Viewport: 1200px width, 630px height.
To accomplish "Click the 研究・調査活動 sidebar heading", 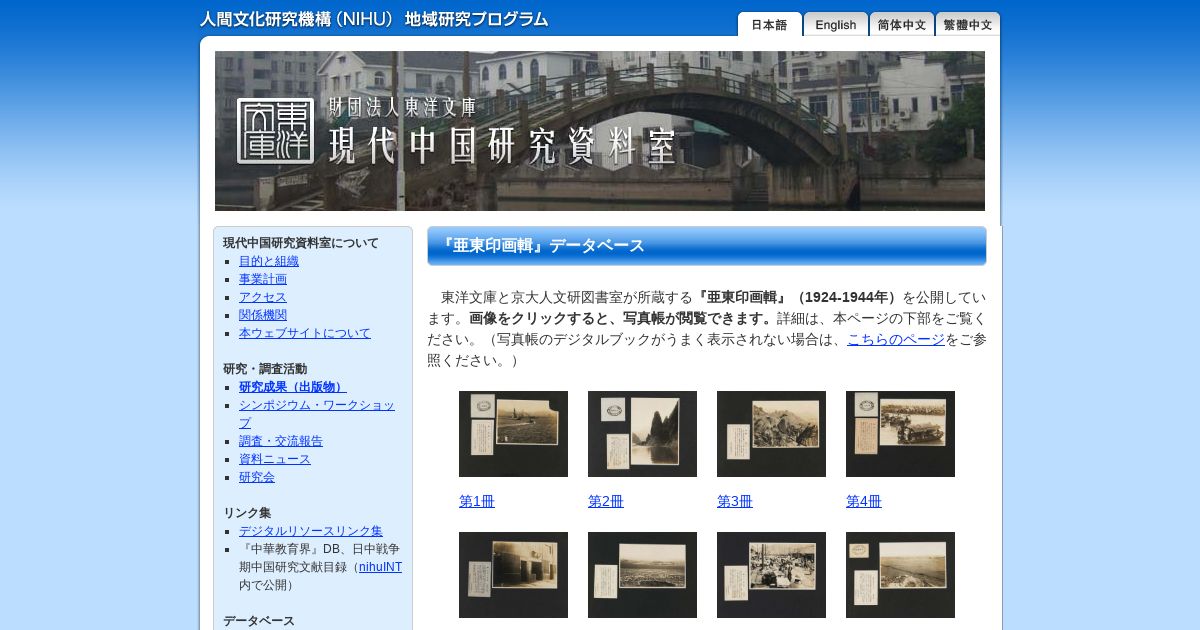I will [x=265, y=369].
